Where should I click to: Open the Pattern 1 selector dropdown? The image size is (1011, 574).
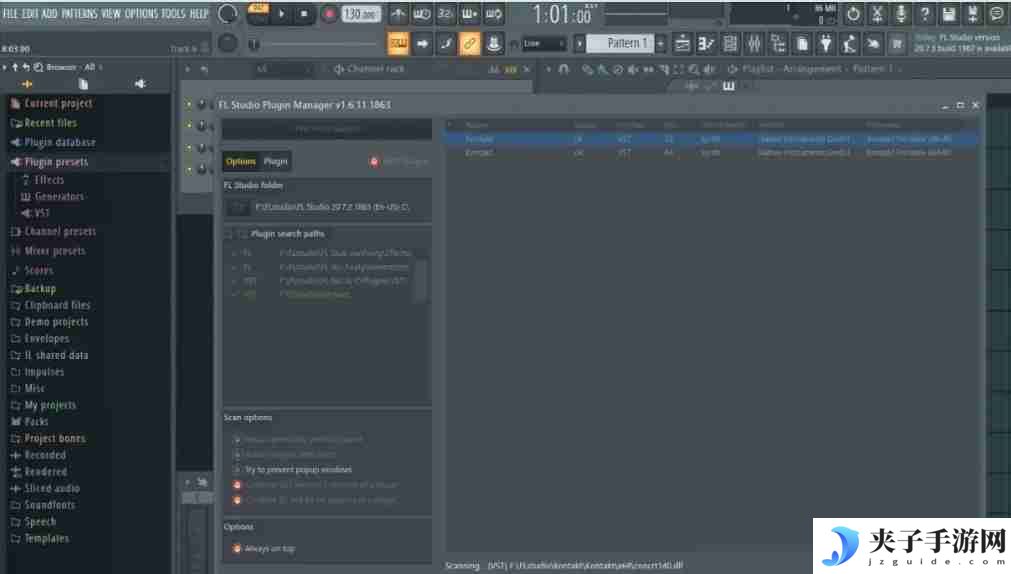click(x=621, y=43)
